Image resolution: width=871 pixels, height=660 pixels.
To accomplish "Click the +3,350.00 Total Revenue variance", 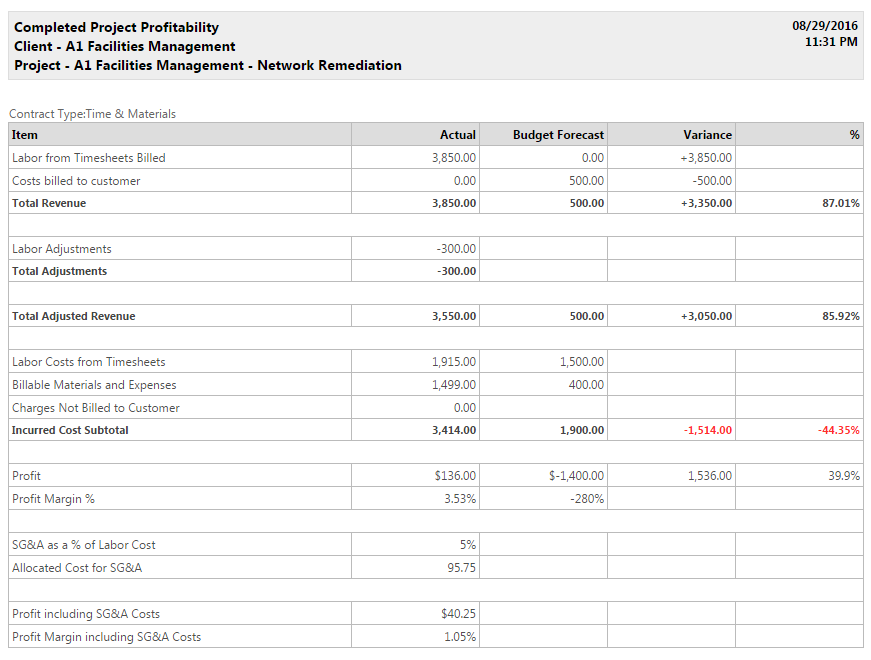I will tap(707, 203).
